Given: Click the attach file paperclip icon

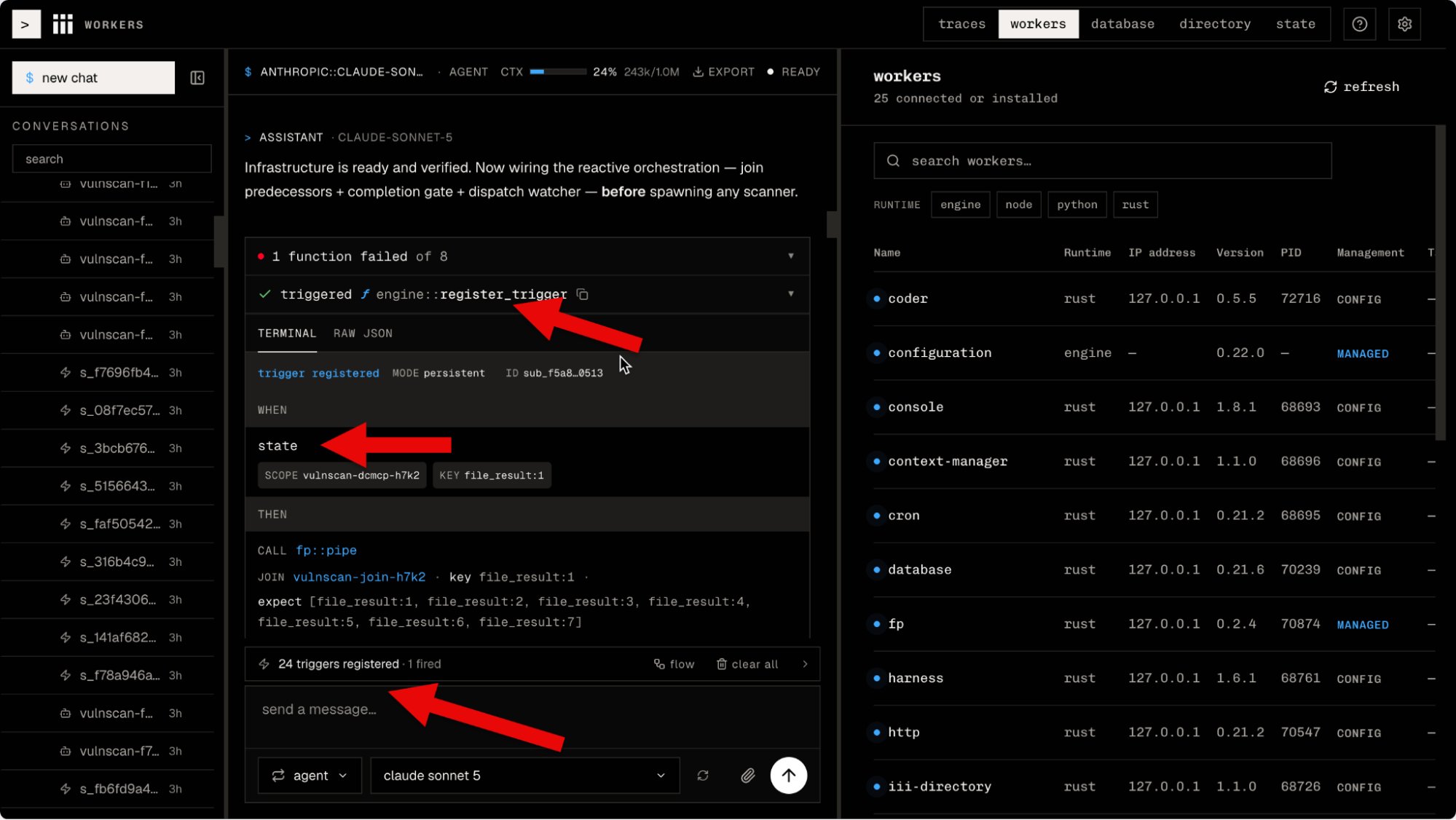Looking at the screenshot, I should pyautogui.click(x=747, y=776).
